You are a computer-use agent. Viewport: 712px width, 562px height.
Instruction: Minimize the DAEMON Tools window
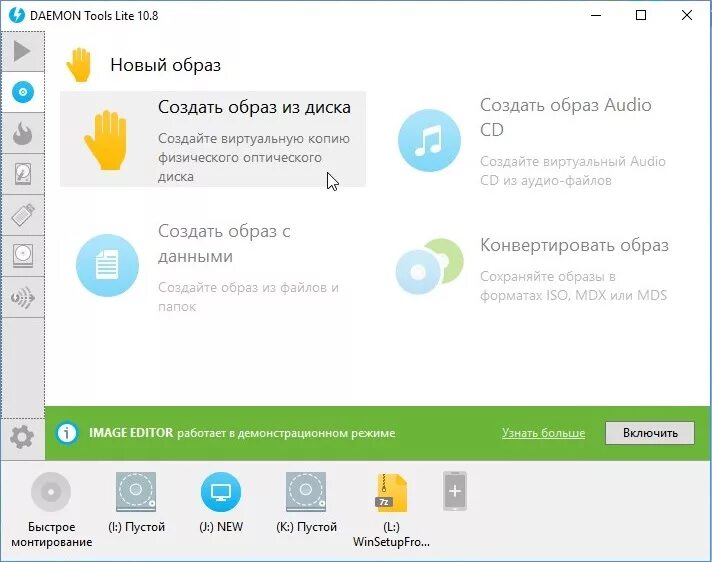click(x=596, y=15)
